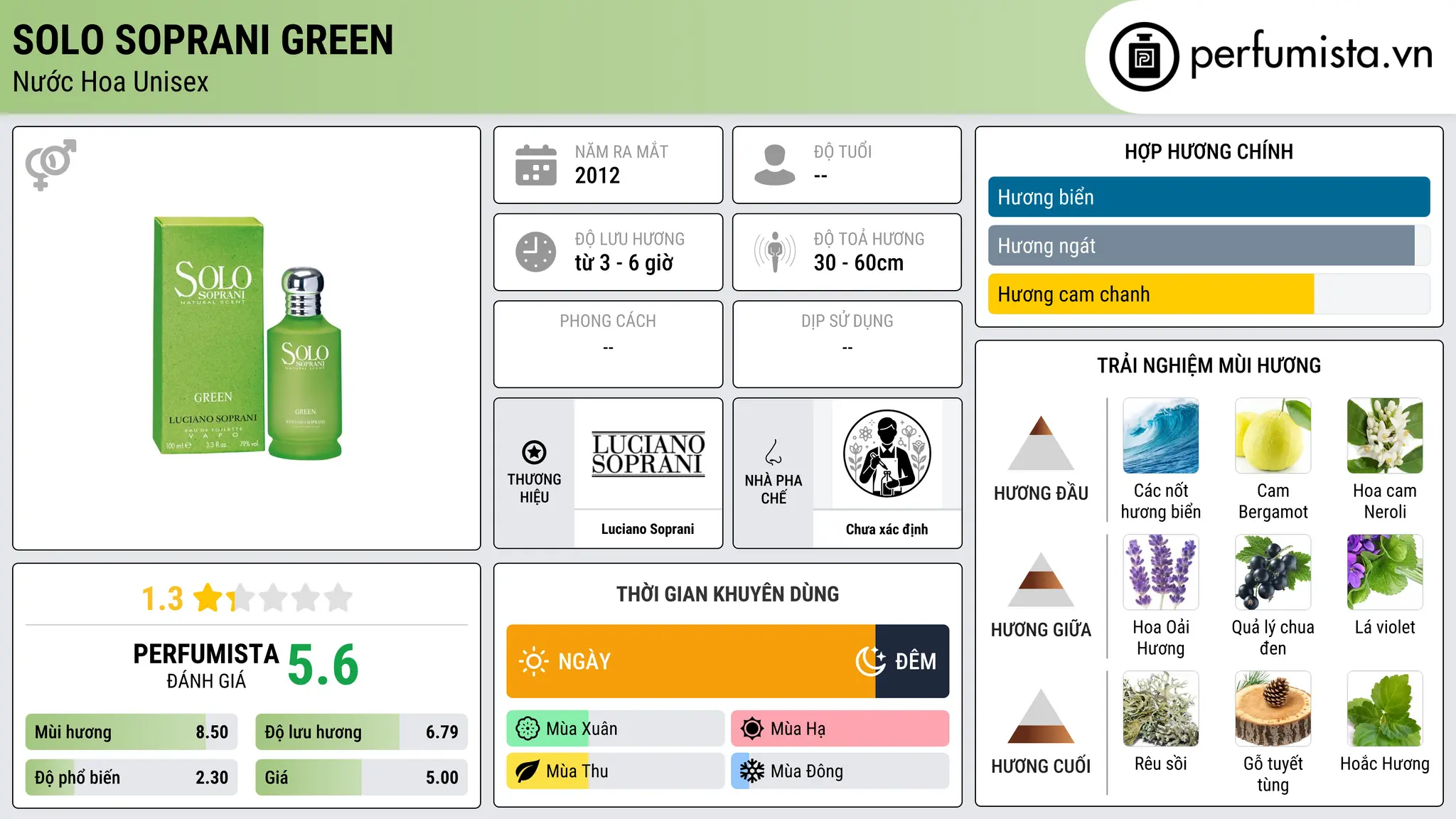Click the 30 - 60cm sillage value

pyautogui.click(x=858, y=263)
